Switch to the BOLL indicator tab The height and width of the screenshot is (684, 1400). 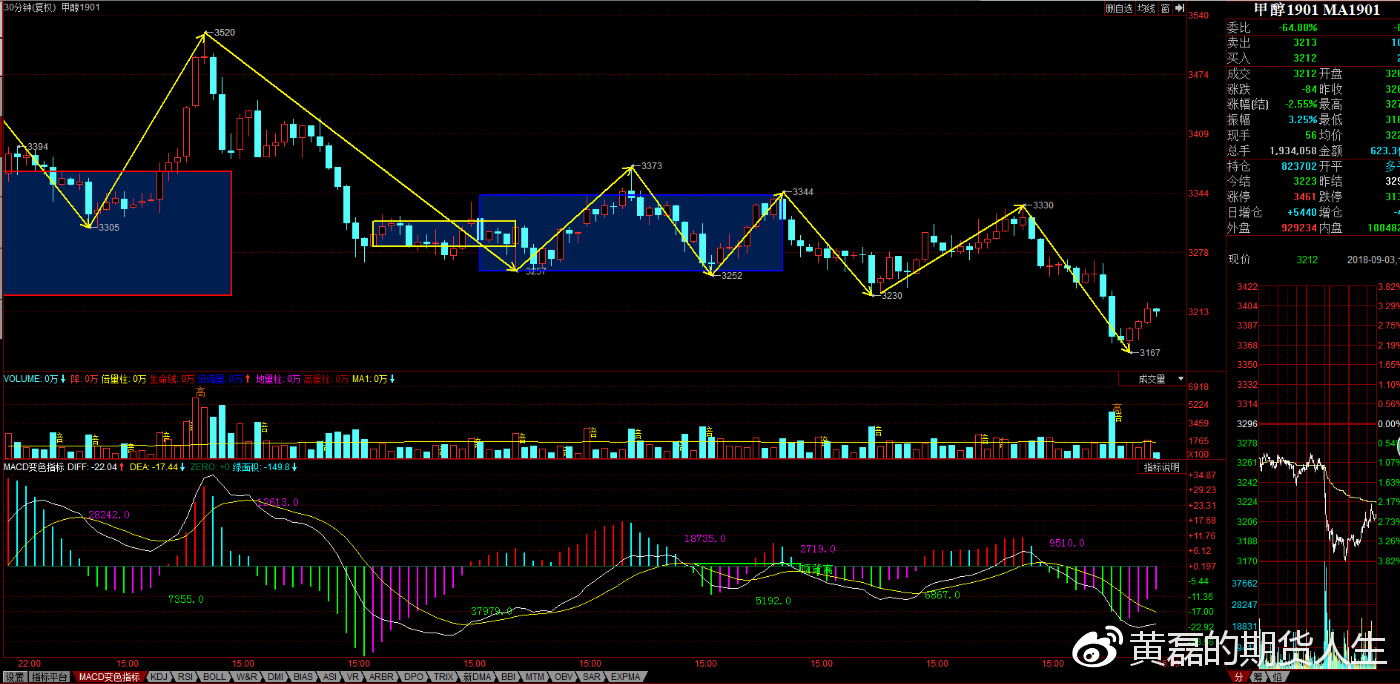[x=215, y=677]
